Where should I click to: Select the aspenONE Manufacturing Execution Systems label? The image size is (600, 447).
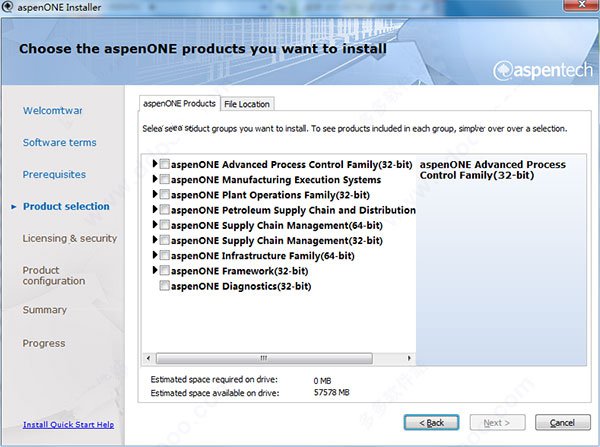coord(276,180)
